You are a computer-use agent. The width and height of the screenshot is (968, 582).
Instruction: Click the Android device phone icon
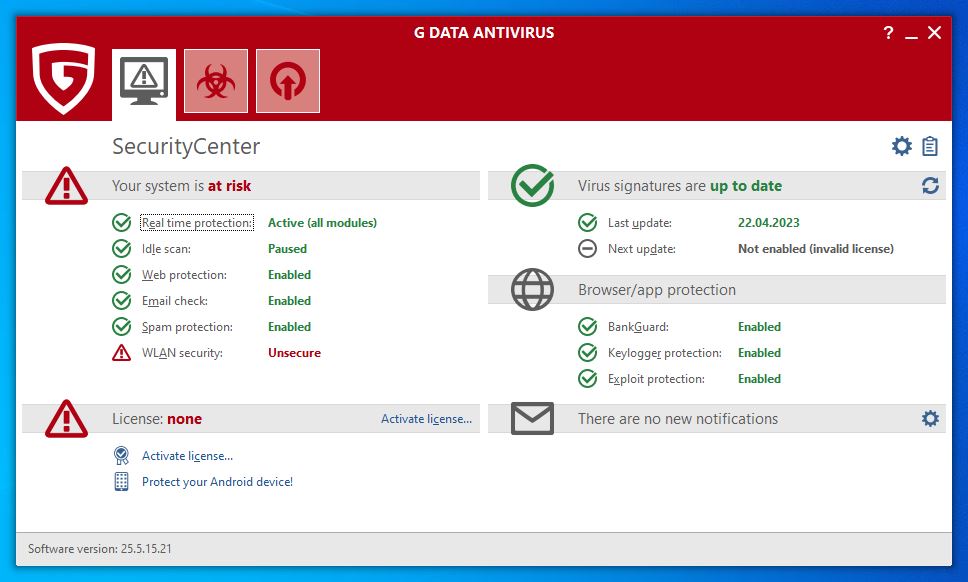(122, 481)
